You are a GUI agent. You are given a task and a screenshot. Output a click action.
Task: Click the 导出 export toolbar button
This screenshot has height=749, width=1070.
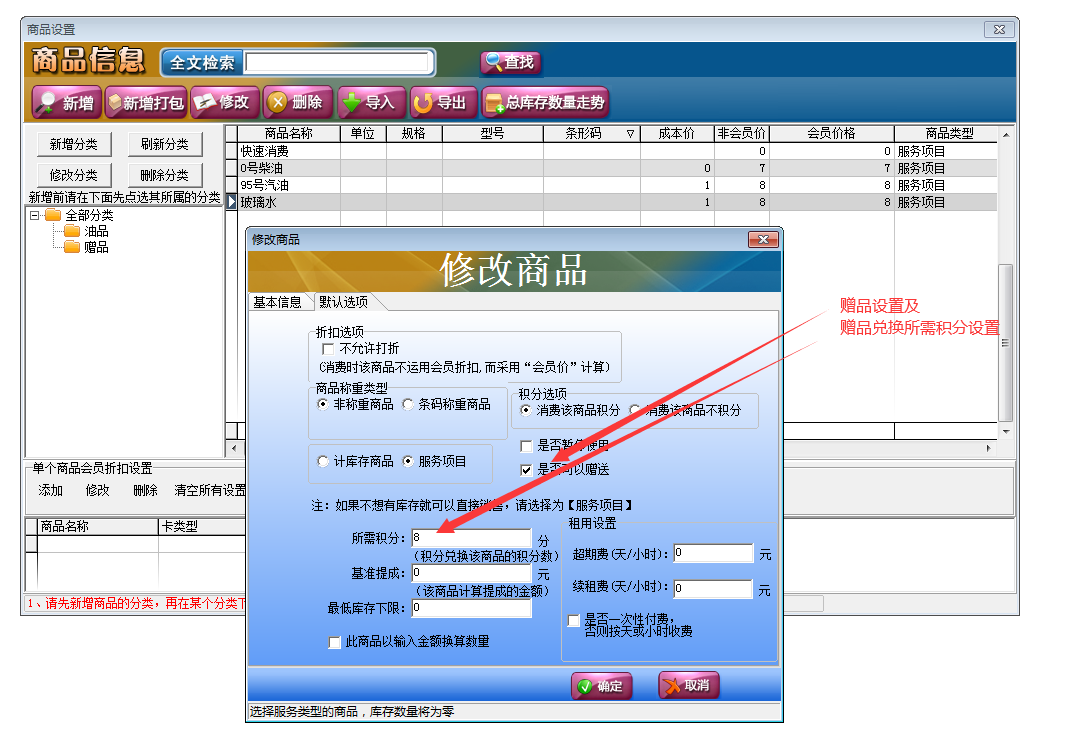click(x=441, y=102)
